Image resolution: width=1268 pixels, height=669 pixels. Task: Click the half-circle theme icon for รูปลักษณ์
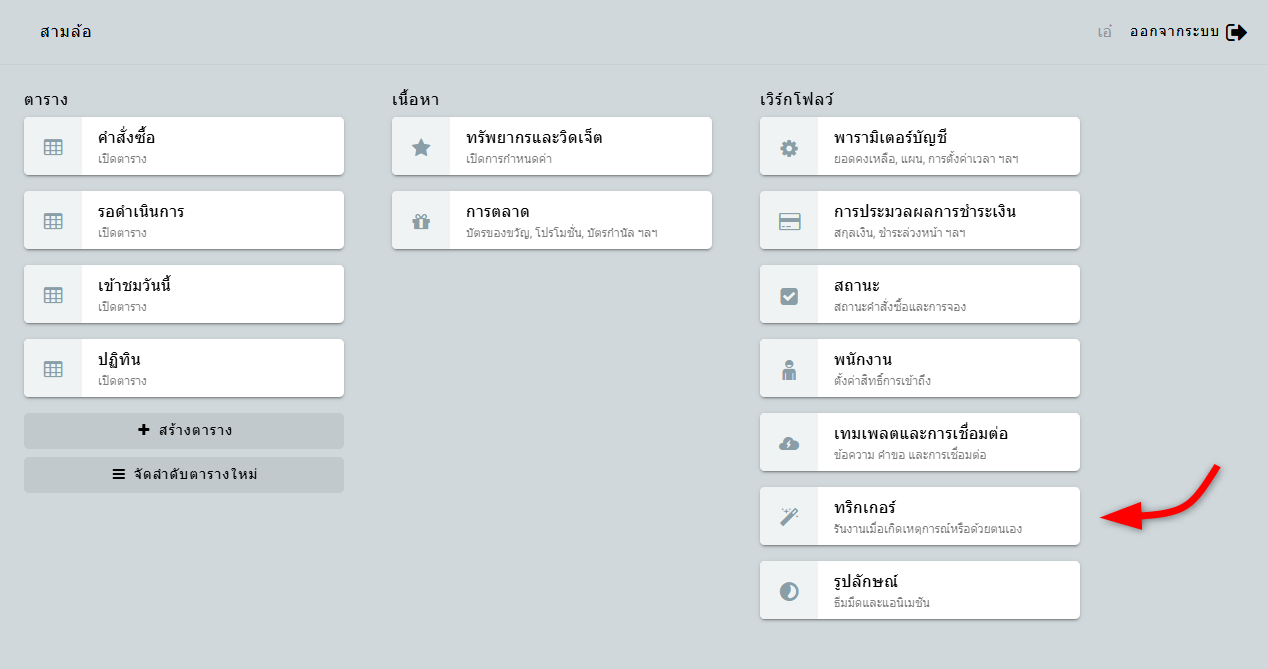[x=789, y=591]
